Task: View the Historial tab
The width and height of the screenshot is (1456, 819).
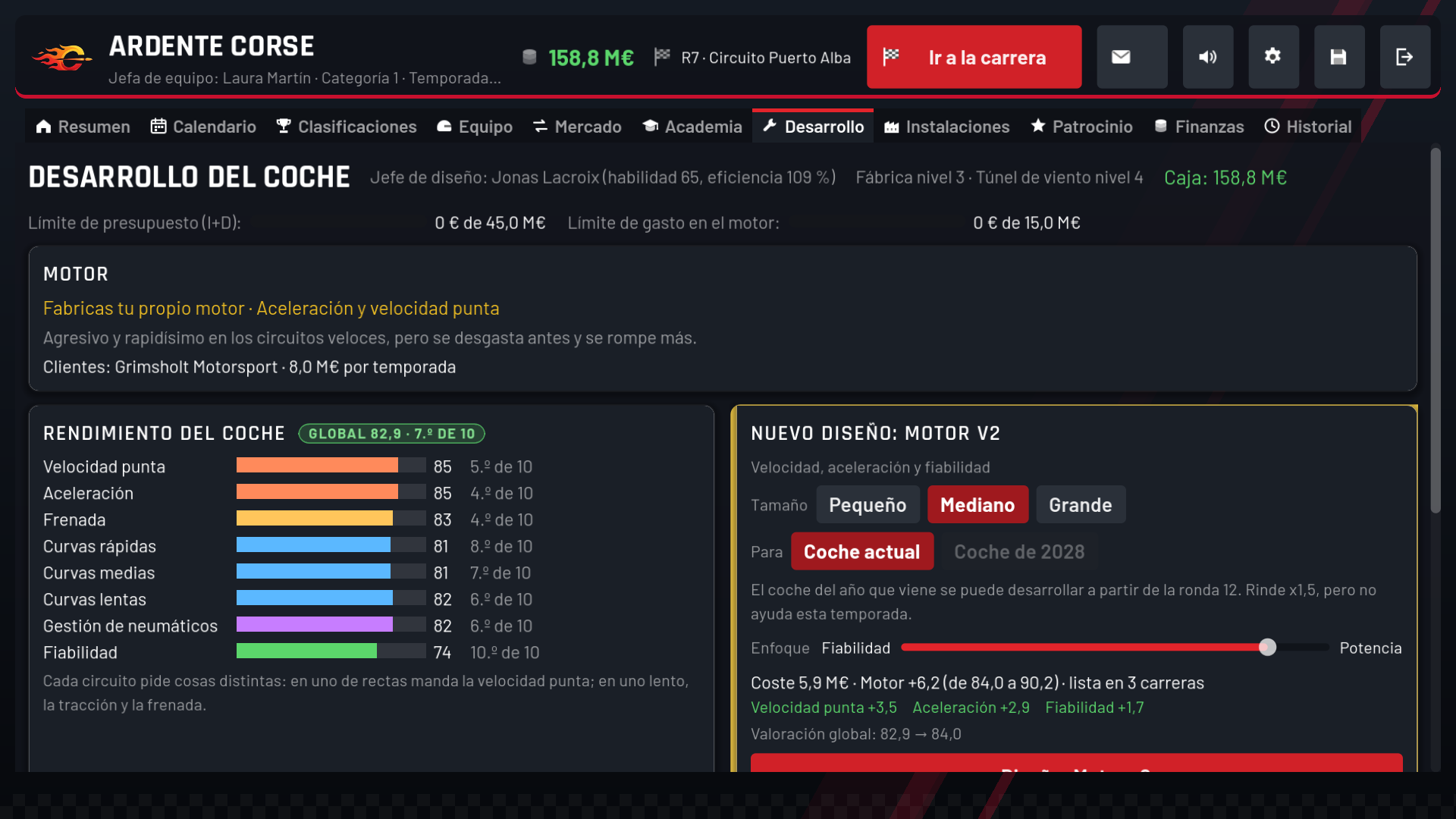Action: click(x=1308, y=127)
